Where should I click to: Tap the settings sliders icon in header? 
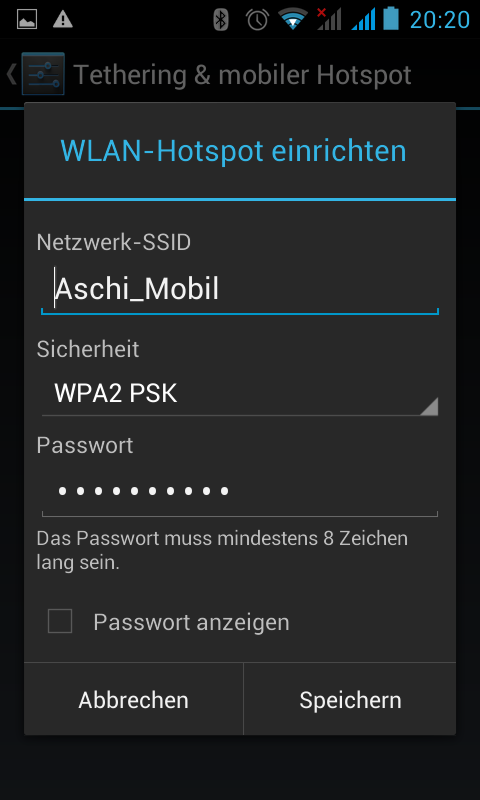(43, 74)
